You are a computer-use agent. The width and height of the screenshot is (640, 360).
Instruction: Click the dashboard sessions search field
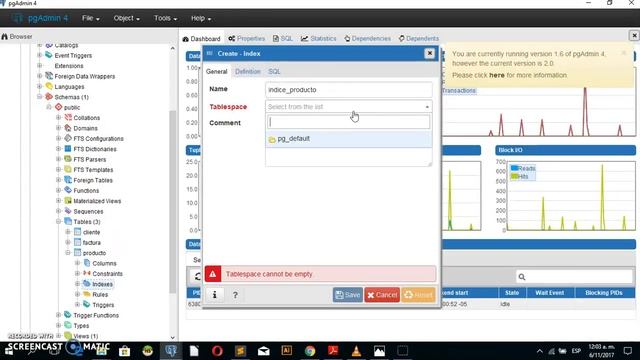coord(574,277)
